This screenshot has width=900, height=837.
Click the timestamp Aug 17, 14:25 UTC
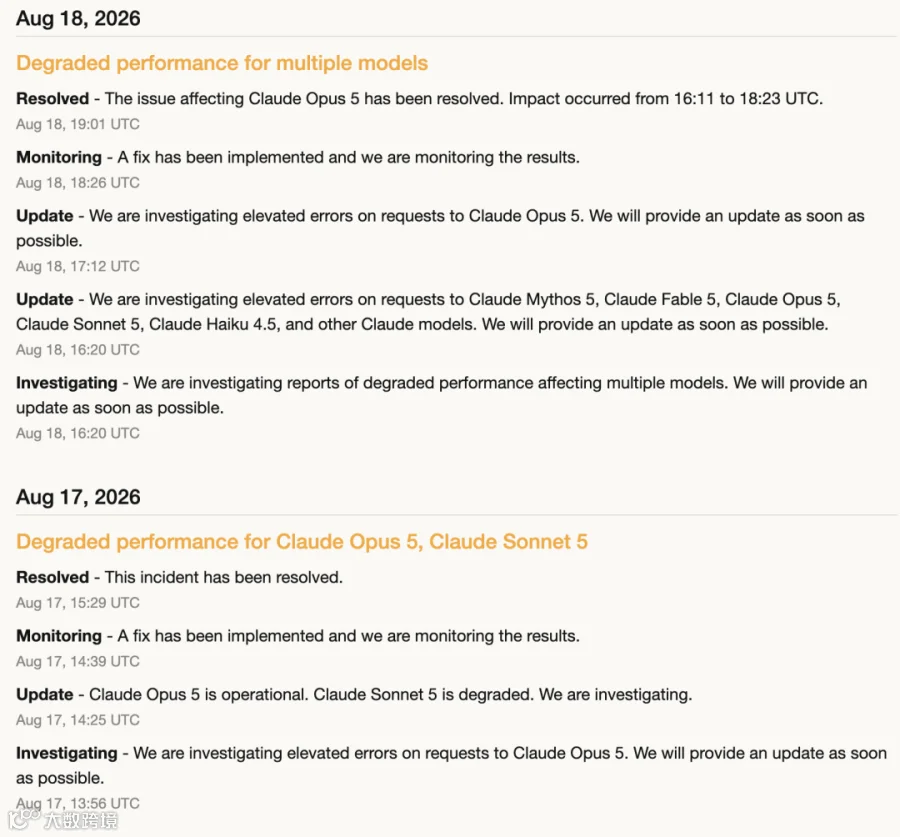(78, 720)
